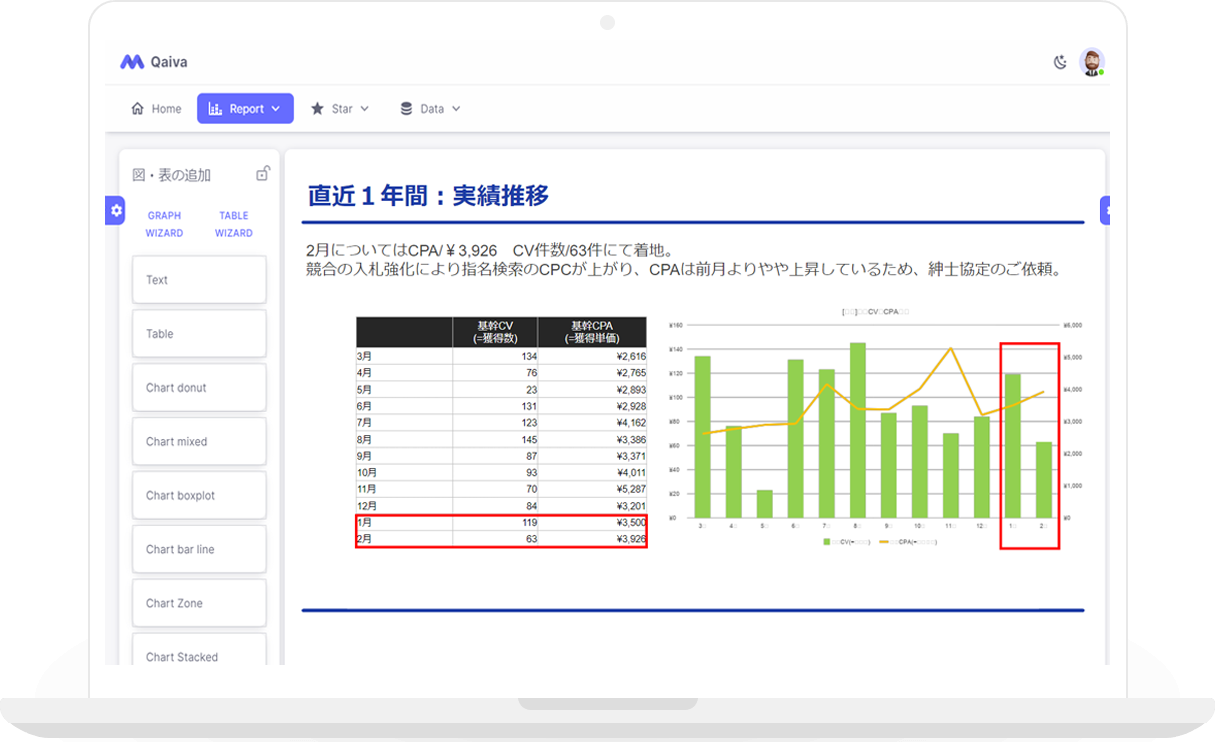The height and width of the screenshot is (742, 1215).
Task: Add a Chart boxplot element
Action: tap(199, 496)
